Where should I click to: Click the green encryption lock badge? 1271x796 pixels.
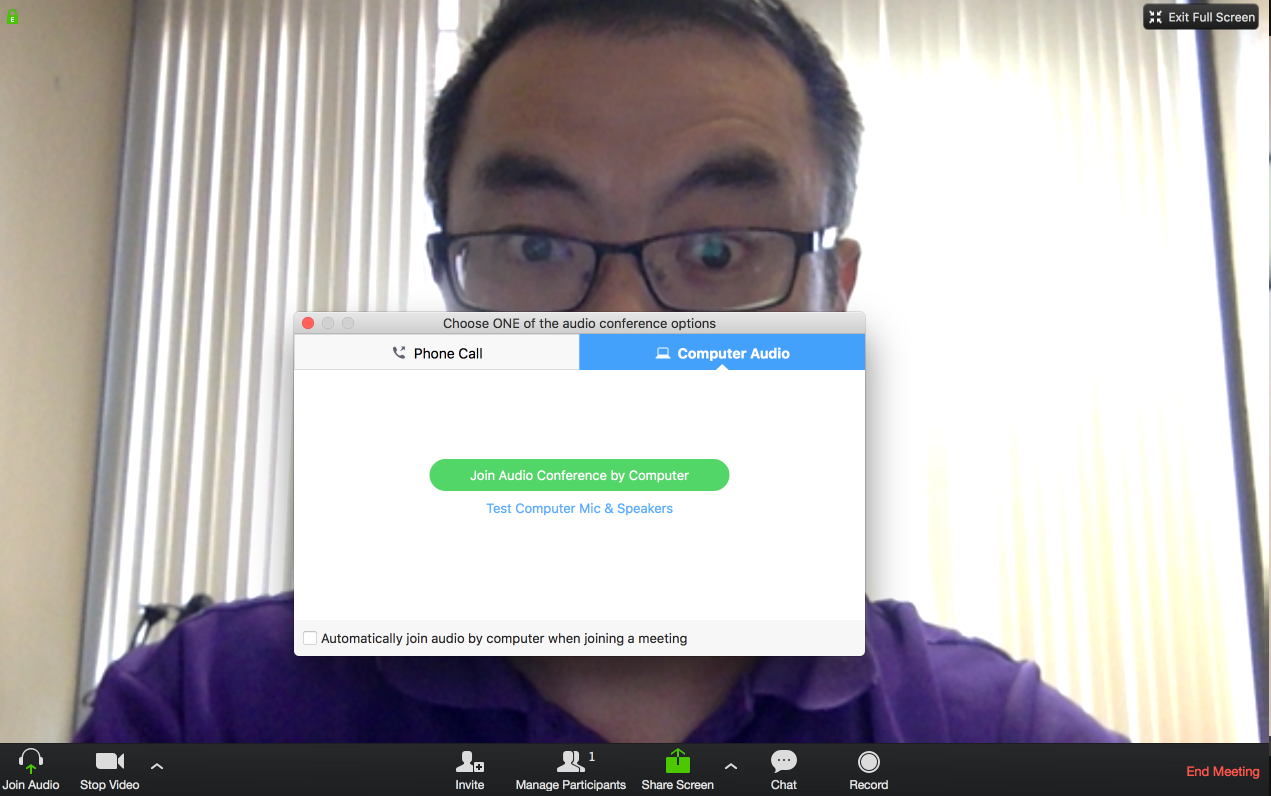coord(11,16)
